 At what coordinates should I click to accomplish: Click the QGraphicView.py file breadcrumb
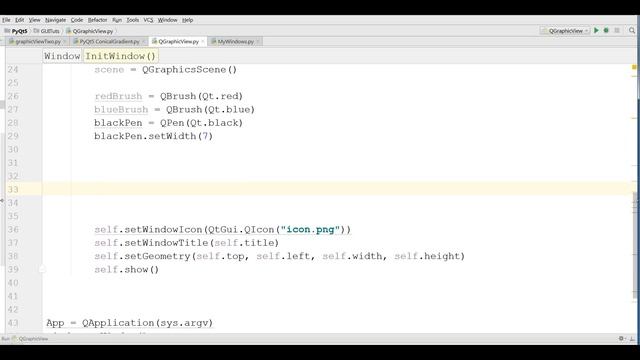click(90, 31)
